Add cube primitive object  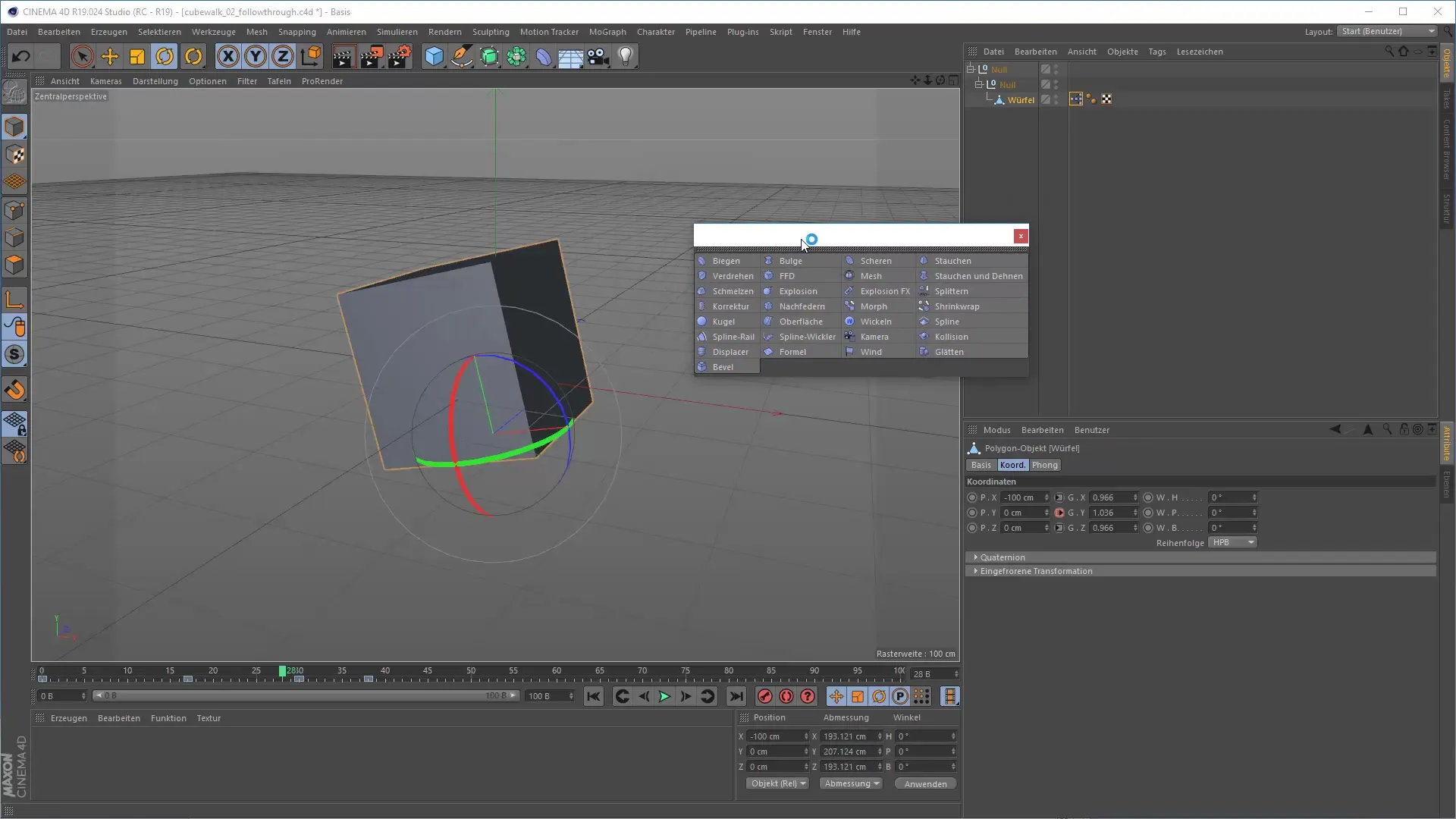point(434,56)
